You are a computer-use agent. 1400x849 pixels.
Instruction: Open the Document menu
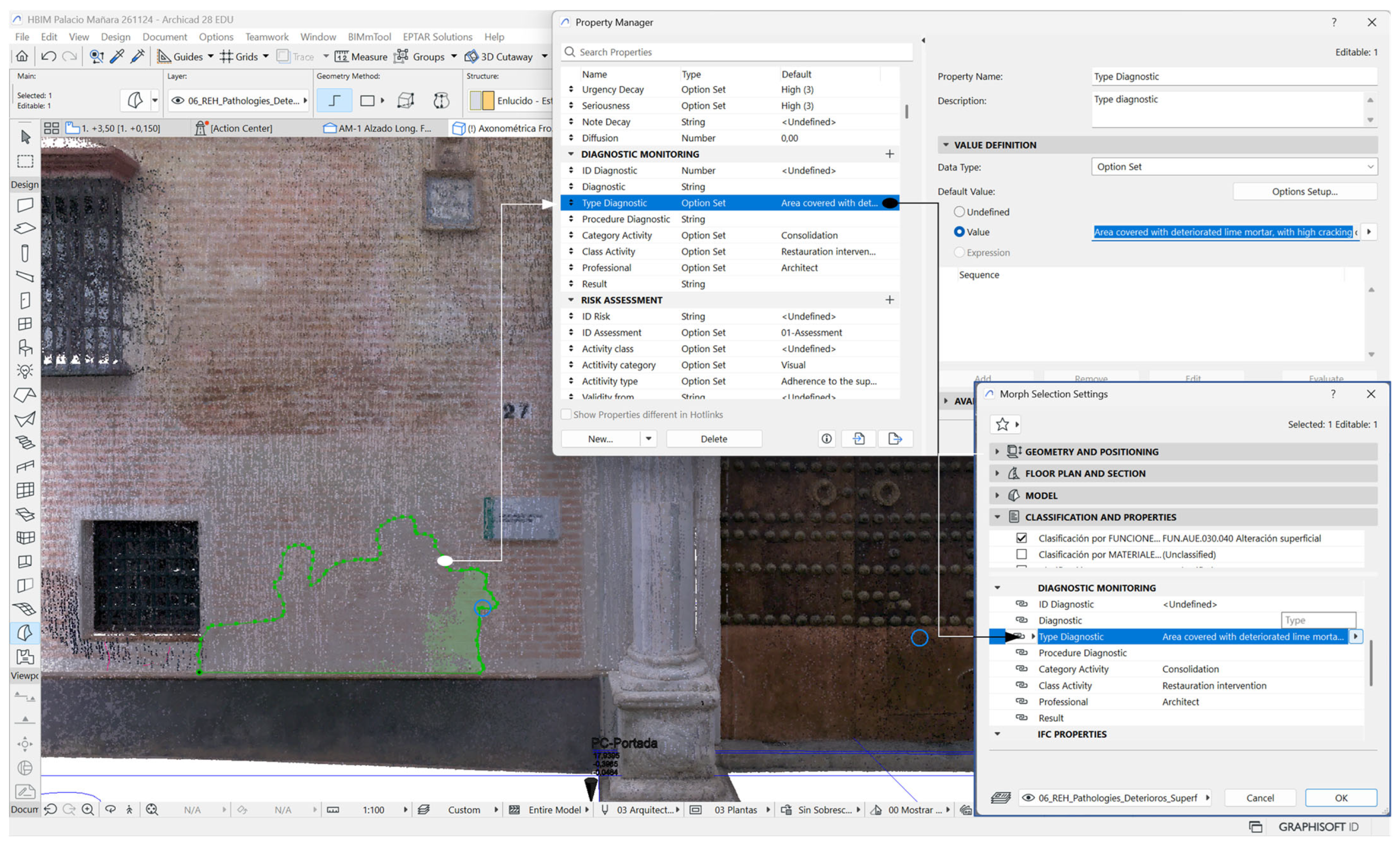pos(164,36)
